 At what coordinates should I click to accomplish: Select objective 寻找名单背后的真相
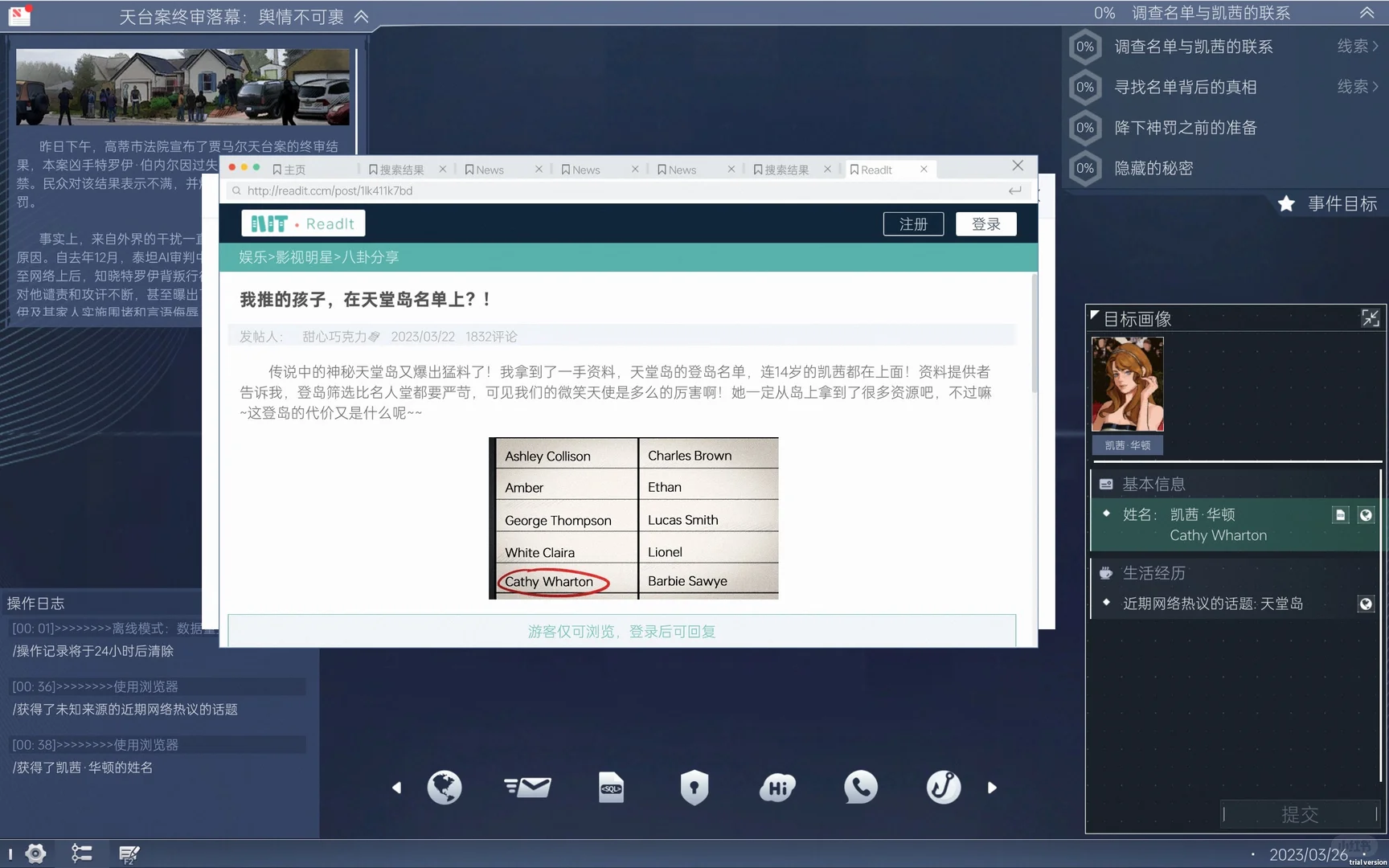point(1186,87)
